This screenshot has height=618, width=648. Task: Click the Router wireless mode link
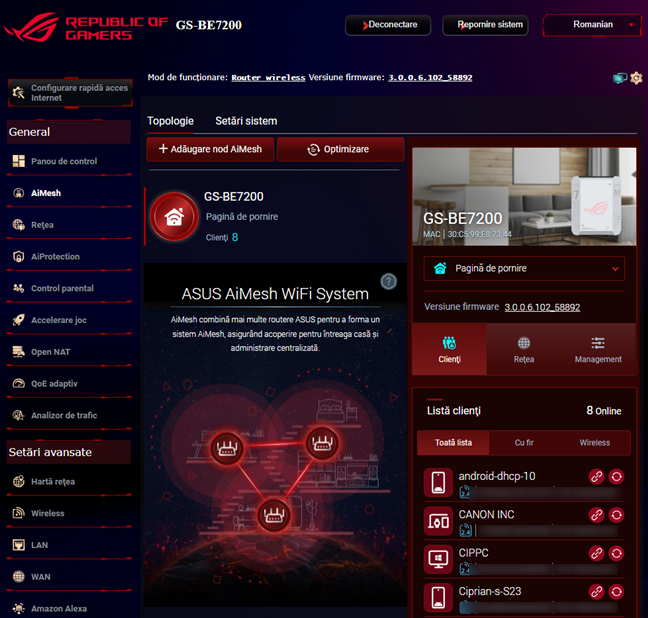point(268,77)
